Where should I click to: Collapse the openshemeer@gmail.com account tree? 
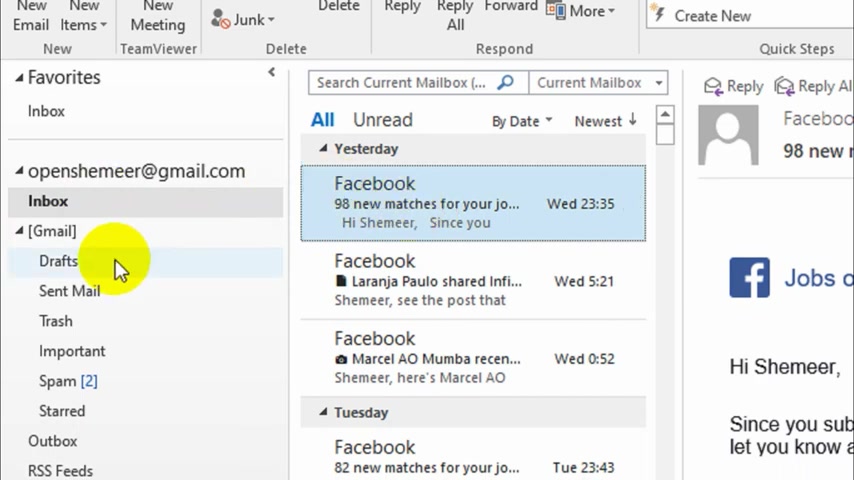19,171
